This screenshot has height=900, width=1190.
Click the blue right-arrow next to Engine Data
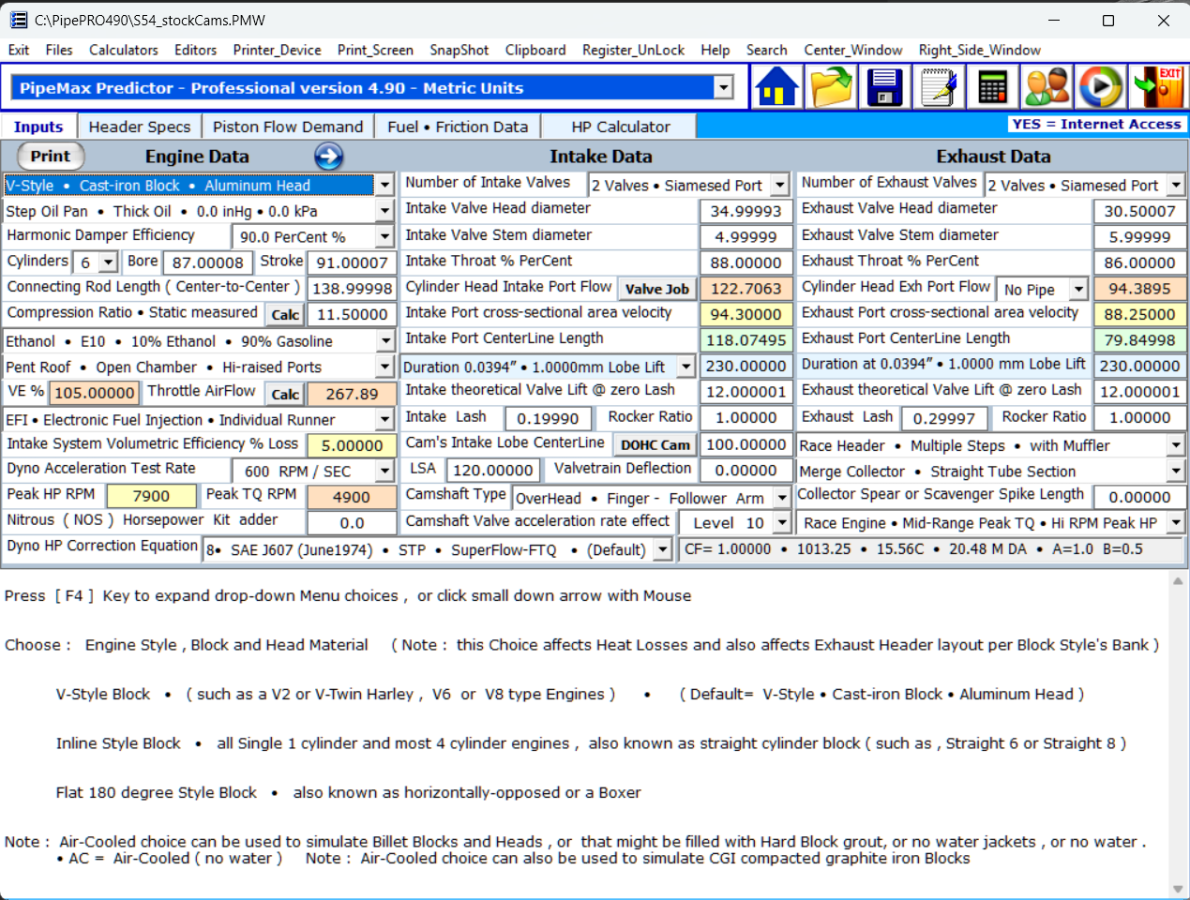click(x=329, y=157)
